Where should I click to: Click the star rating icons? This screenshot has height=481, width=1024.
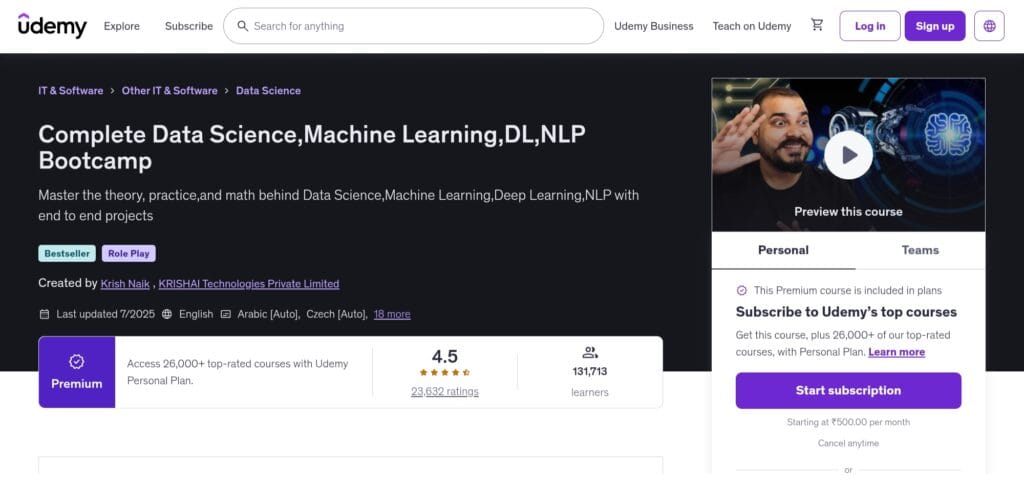(444, 373)
